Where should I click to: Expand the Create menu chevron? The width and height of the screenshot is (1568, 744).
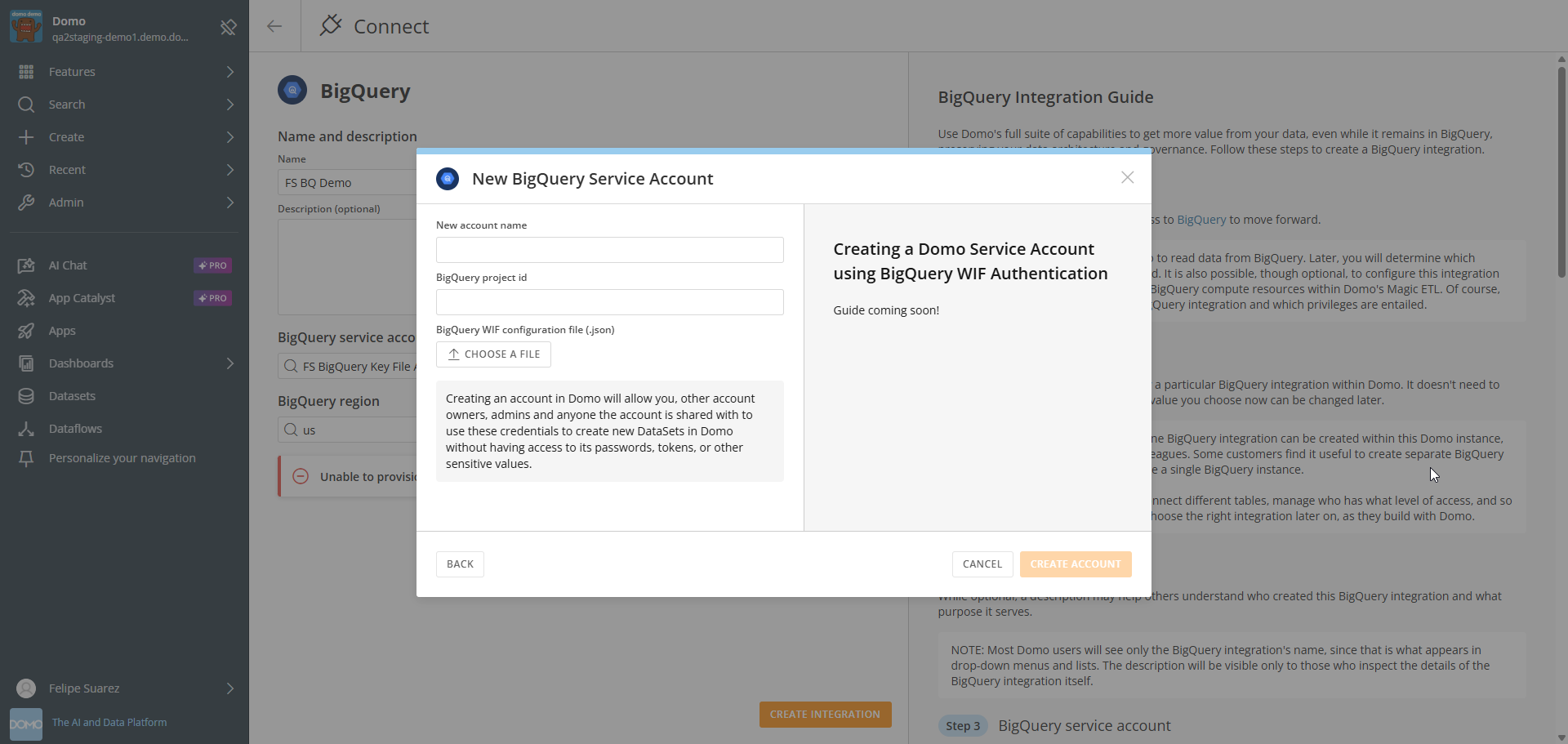[230, 137]
